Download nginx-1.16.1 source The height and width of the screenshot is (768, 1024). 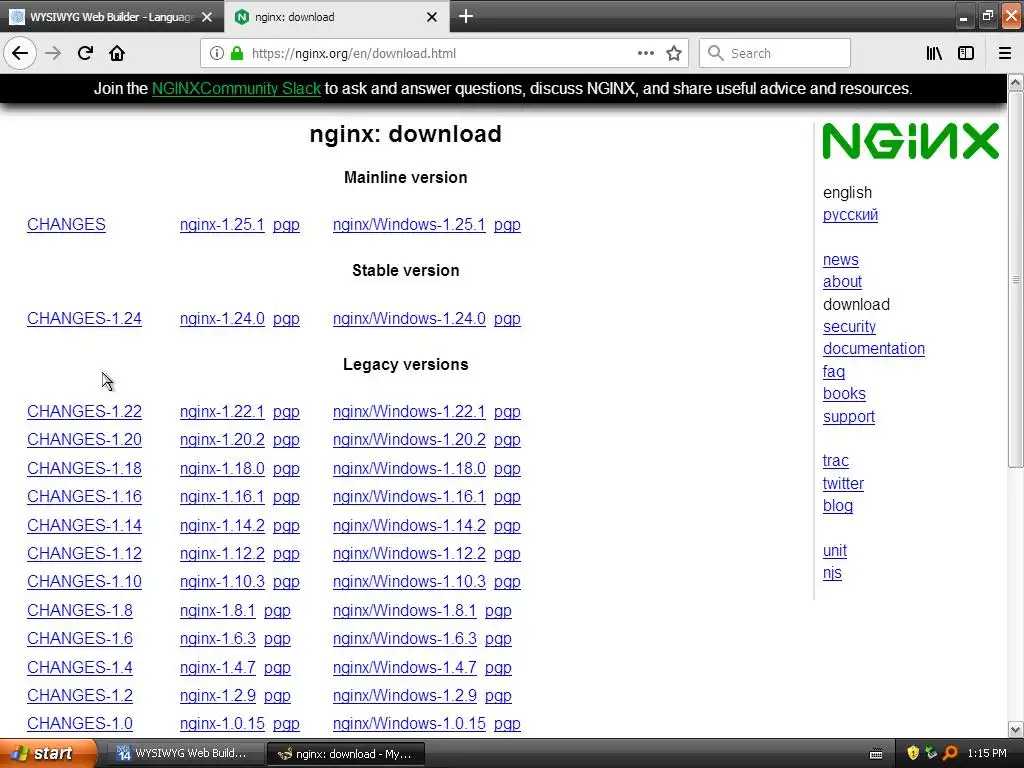[x=222, y=497]
